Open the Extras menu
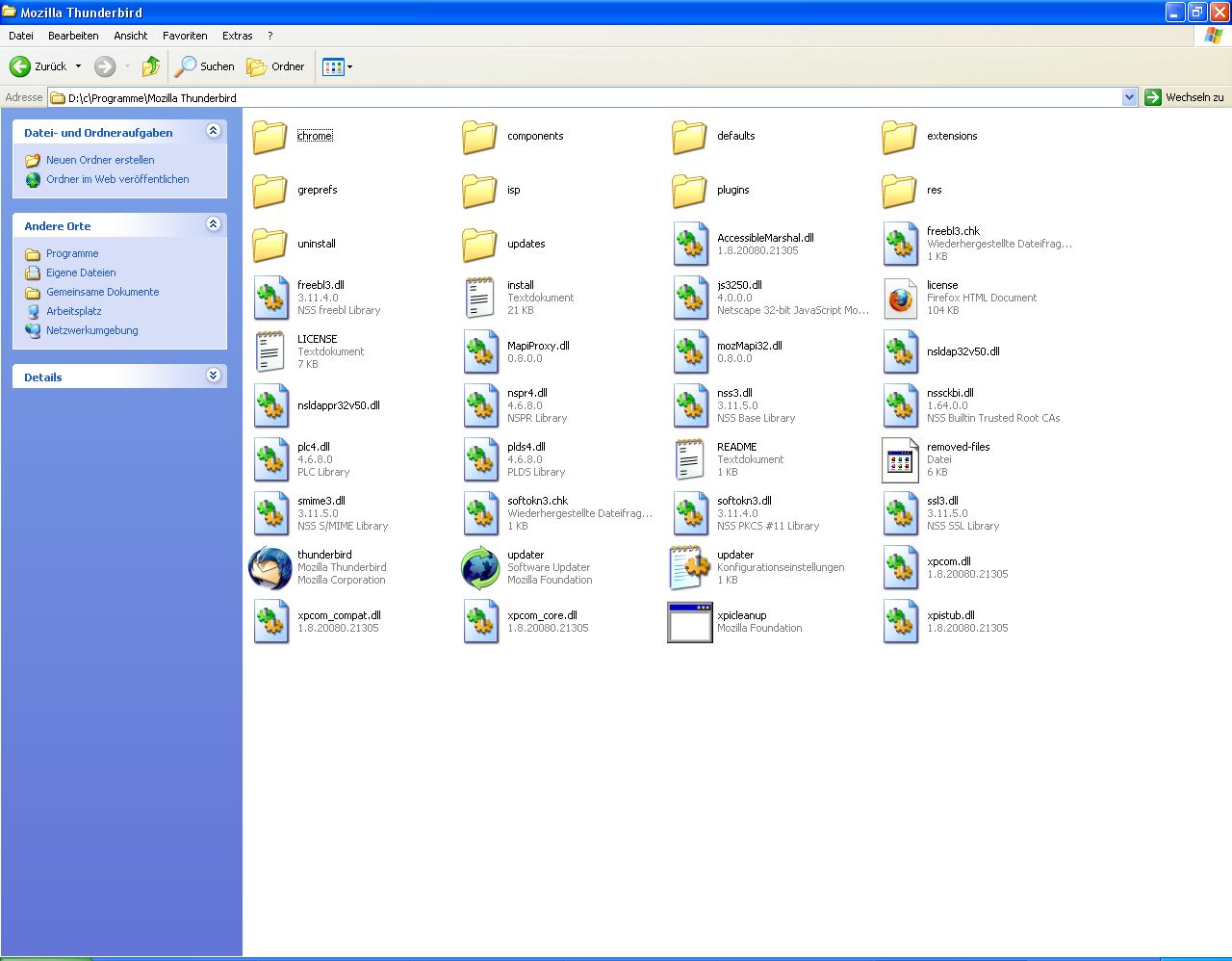The height and width of the screenshot is (961, 1232). click(237, 36)
